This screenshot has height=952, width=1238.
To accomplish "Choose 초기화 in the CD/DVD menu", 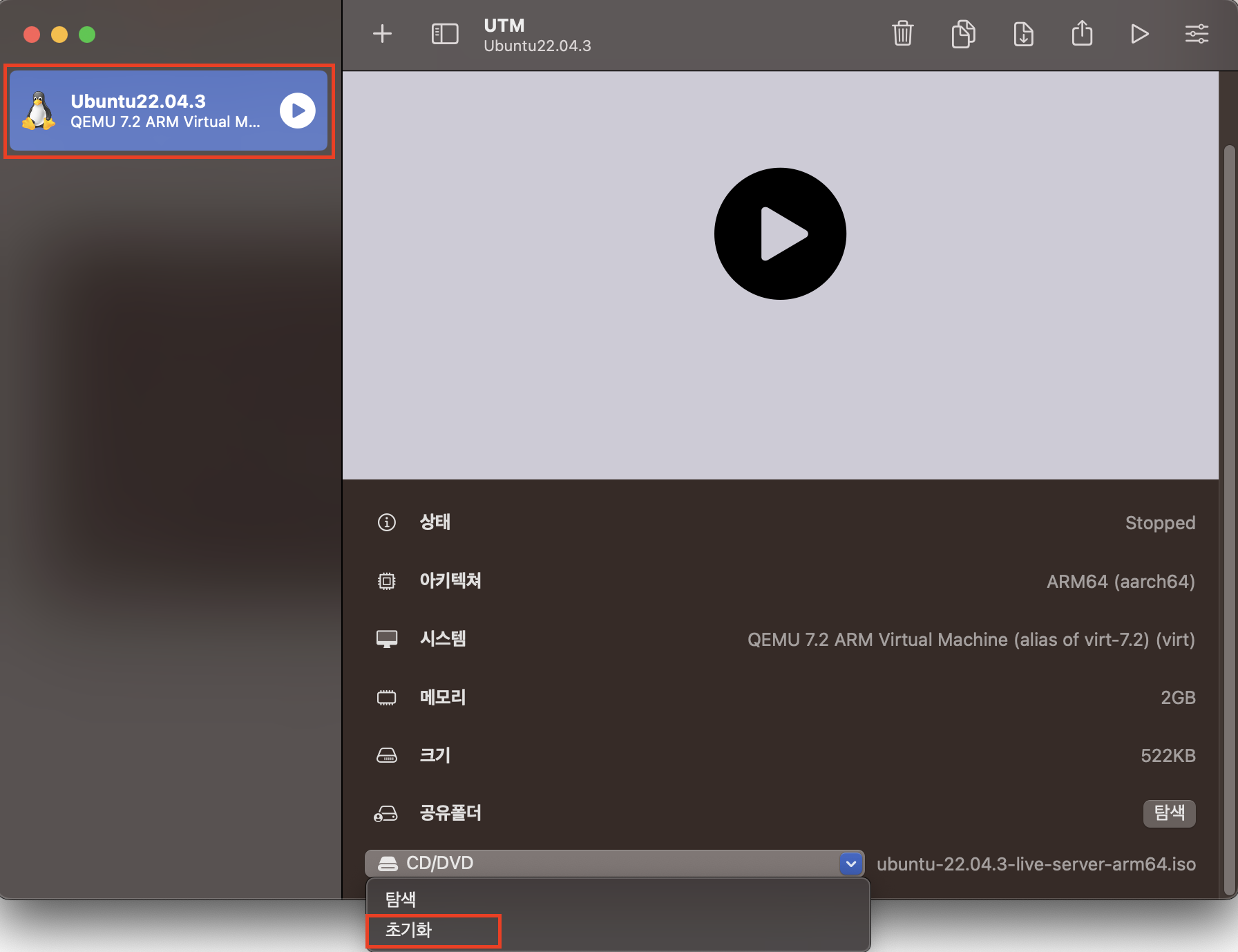I will click(618, 930).
